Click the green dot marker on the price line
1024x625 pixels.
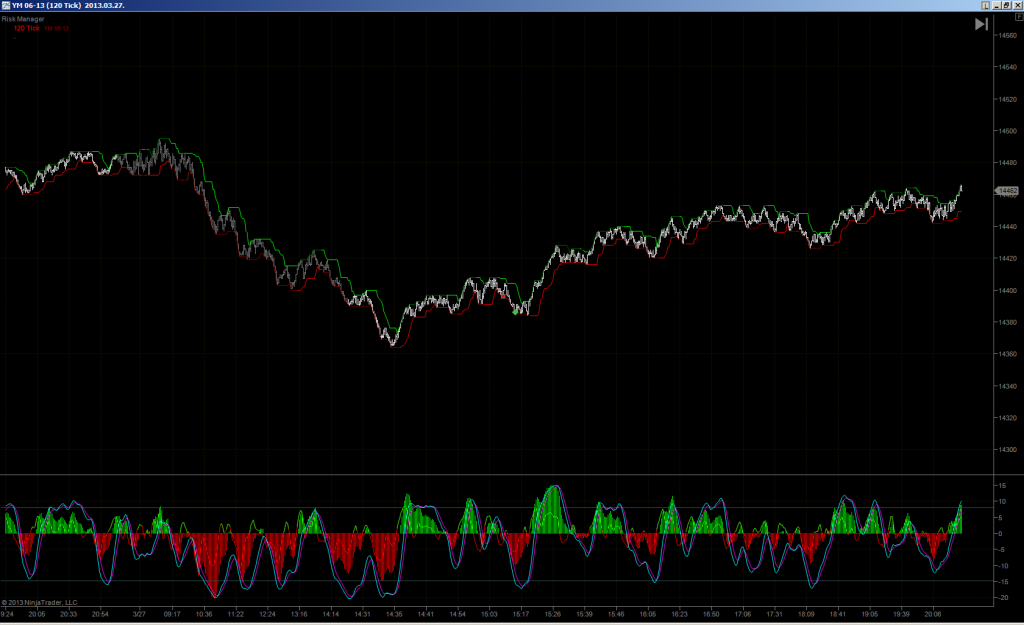[515, 312]
